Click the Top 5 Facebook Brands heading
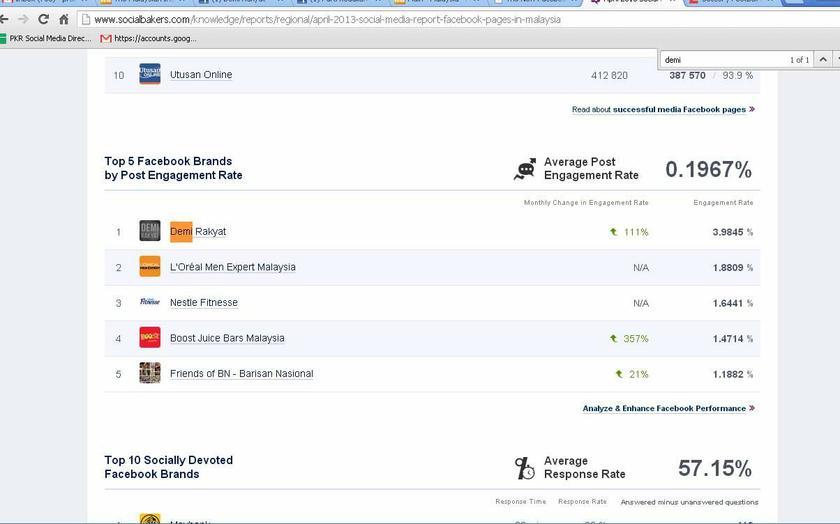The width and height of the screenshot is (840, 524). [x=173, y=168]
